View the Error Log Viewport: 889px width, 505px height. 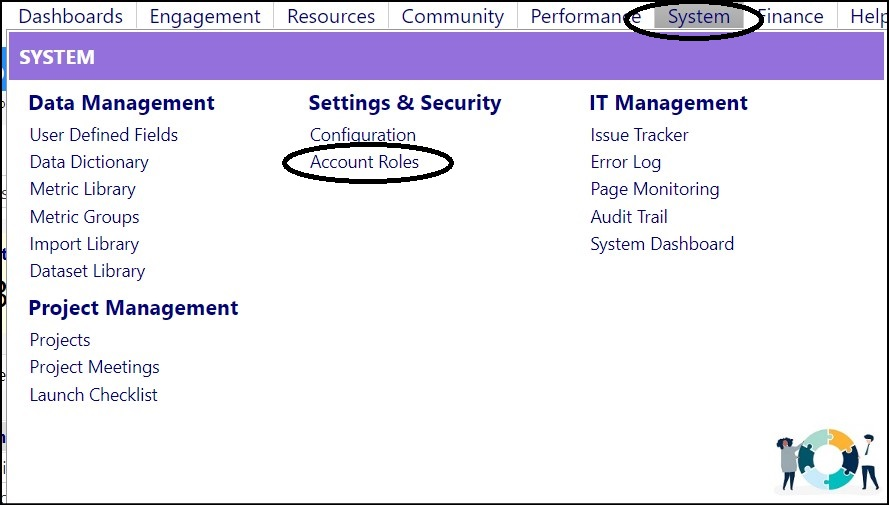click(x=626, y=162)
